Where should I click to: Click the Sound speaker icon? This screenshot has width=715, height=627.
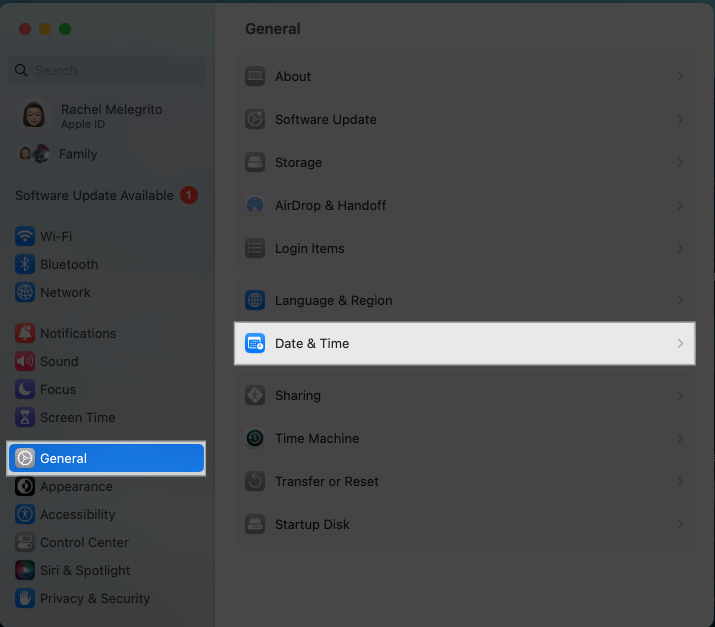tap(25, 361)
